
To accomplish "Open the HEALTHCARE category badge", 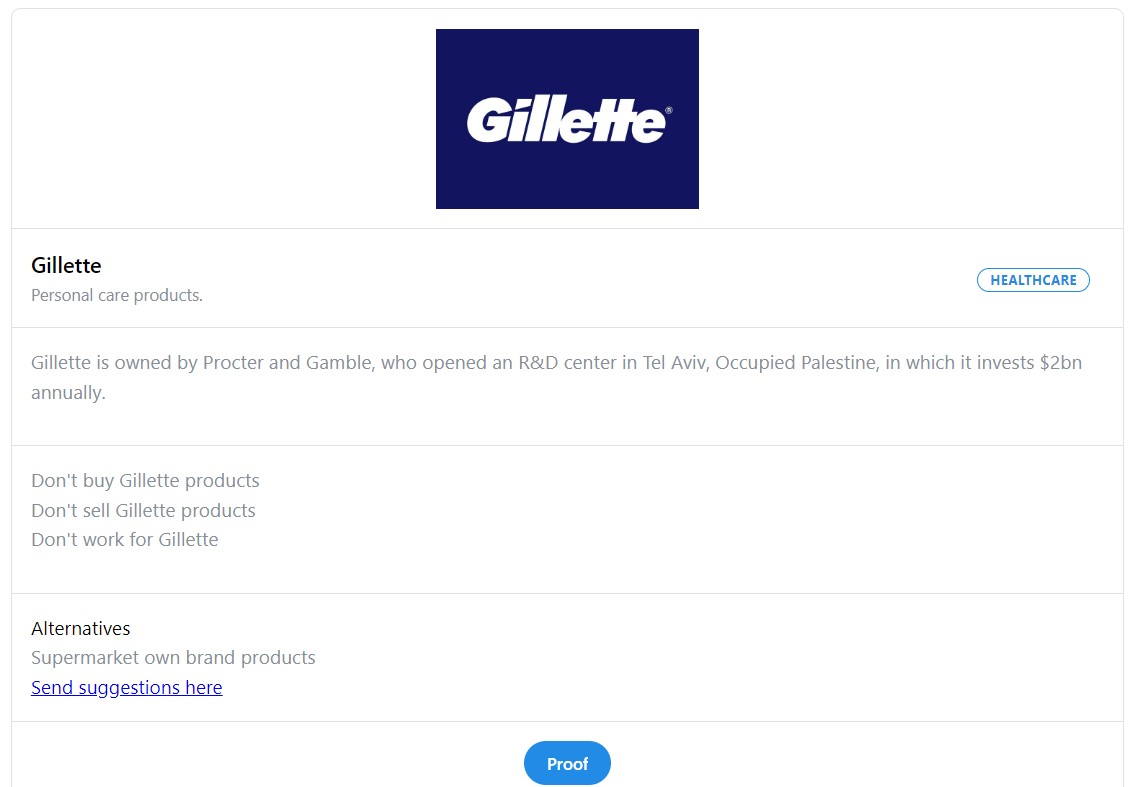I will (1033, 280).
